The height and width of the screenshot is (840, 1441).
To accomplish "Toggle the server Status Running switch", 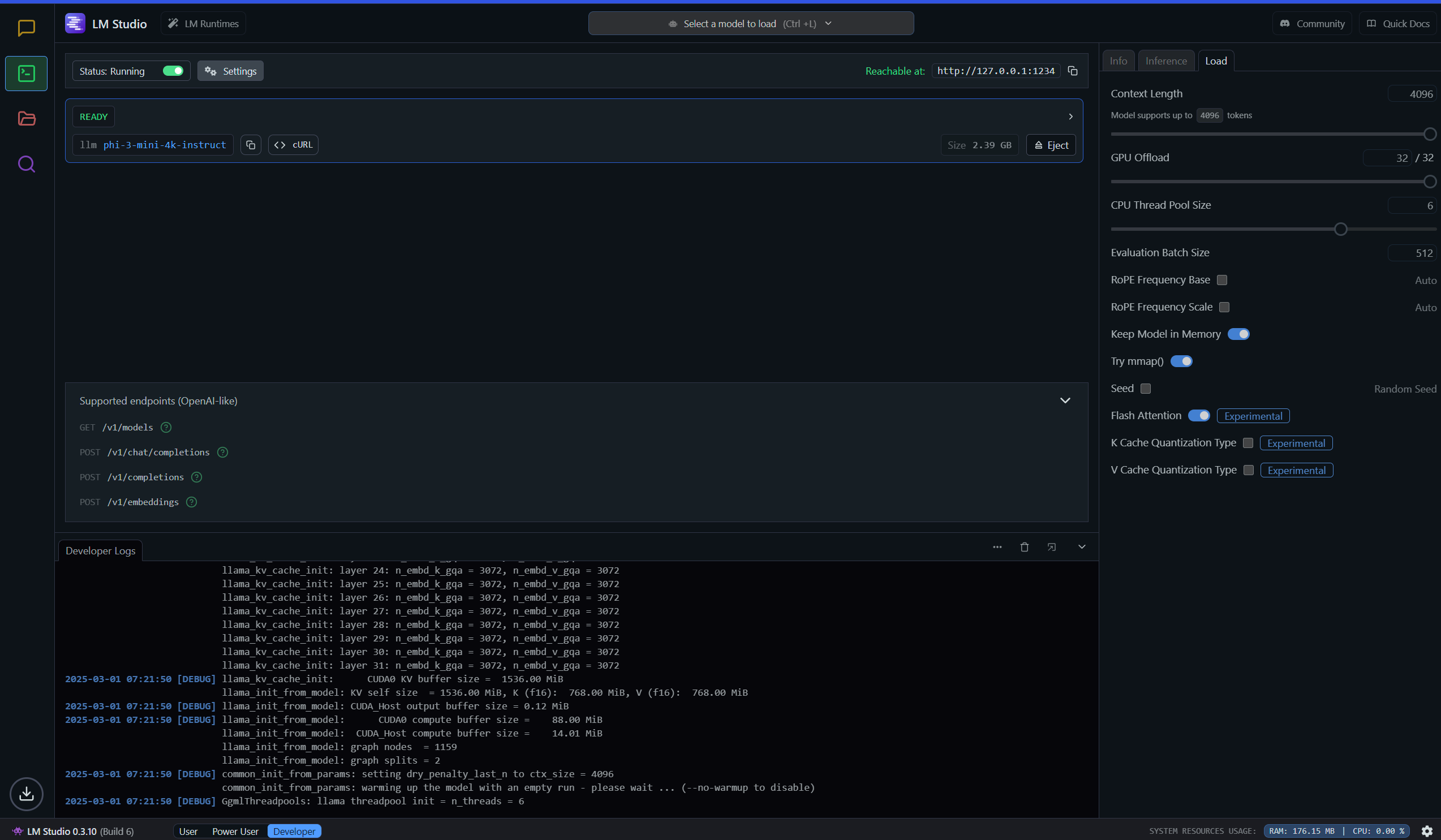I will click(173, 71).
